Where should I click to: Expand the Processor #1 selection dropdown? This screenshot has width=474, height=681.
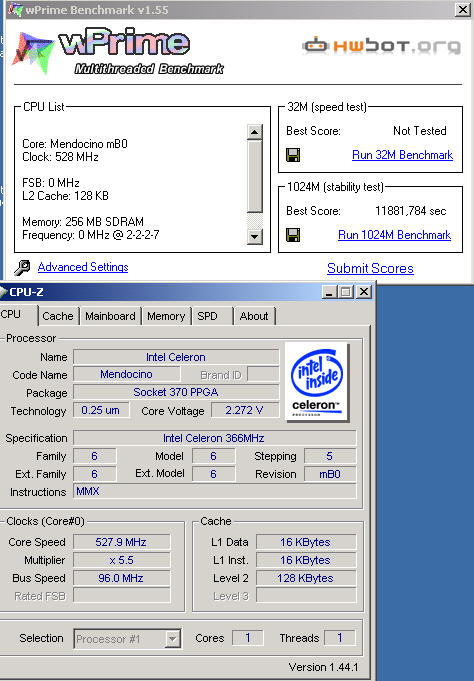[x=172, y=639]
